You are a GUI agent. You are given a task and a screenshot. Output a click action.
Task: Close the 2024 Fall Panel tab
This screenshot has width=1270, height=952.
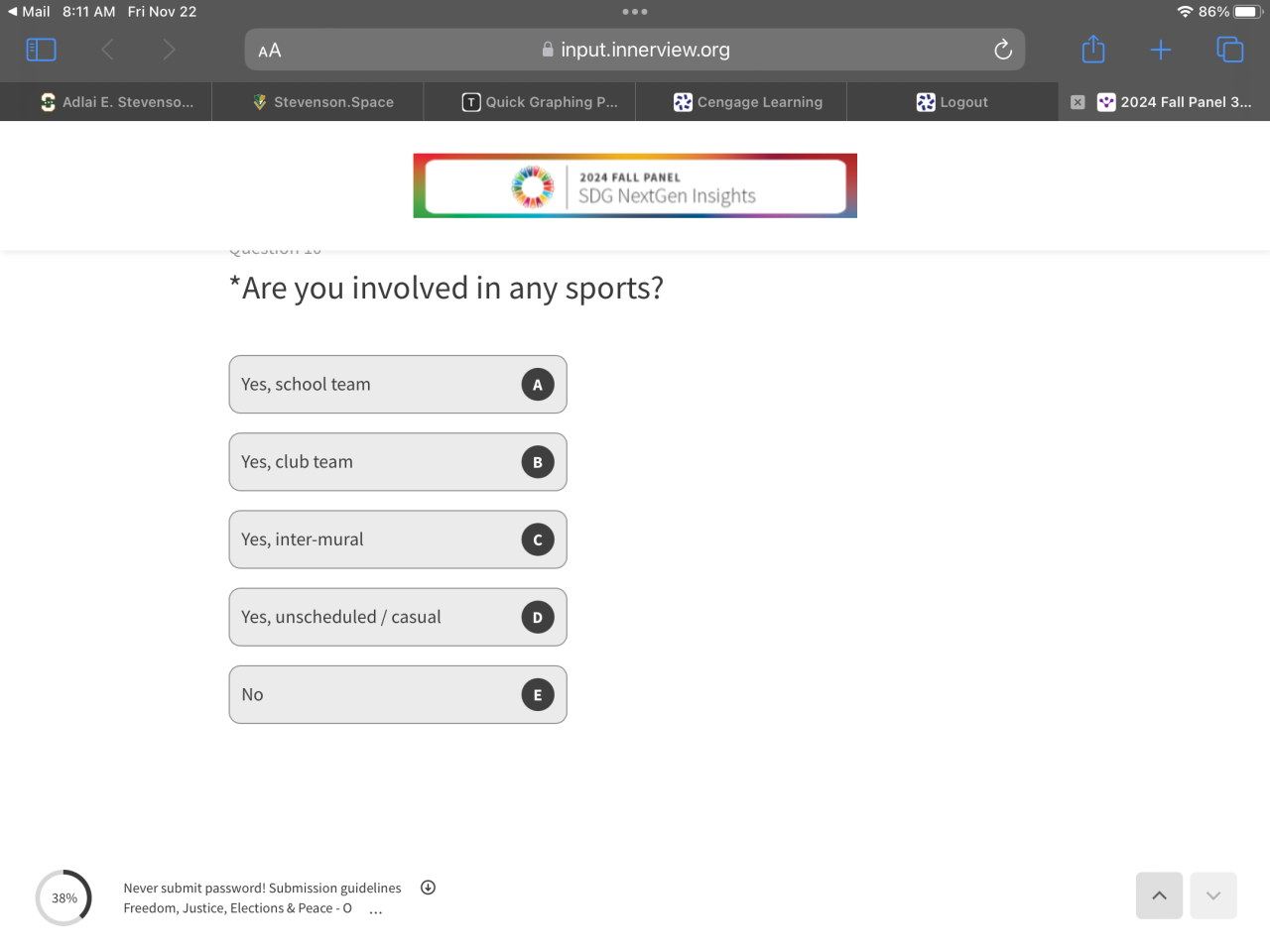[x=1078, y=102]
